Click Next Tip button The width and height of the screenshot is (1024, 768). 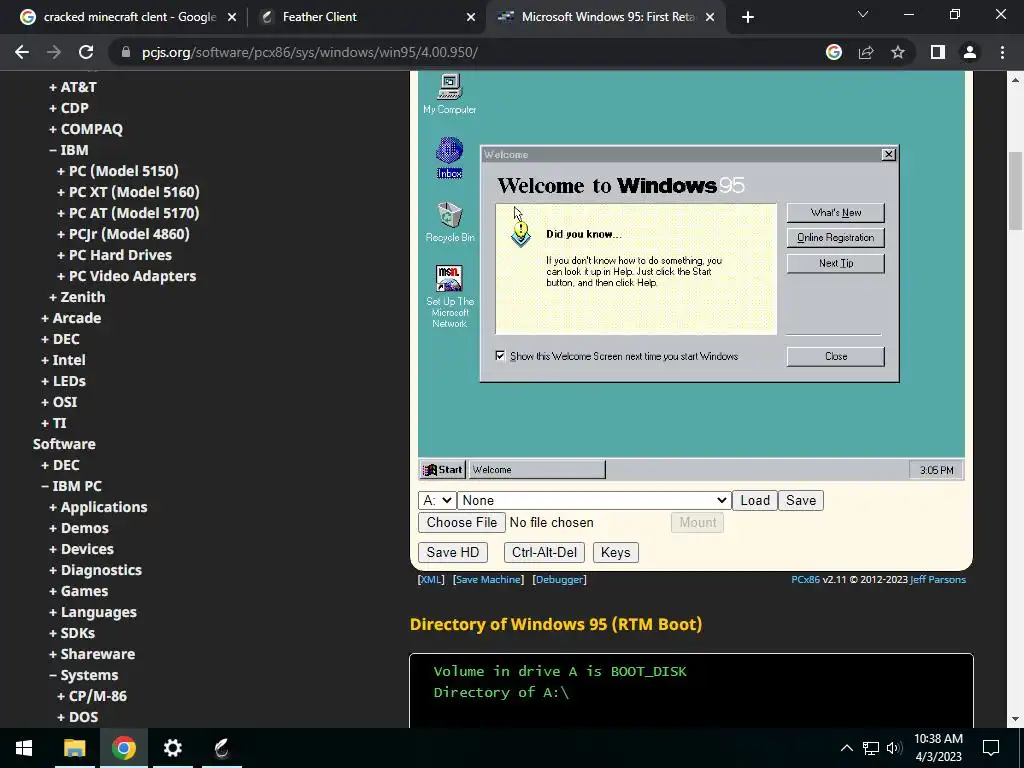(x=835, y=263)
